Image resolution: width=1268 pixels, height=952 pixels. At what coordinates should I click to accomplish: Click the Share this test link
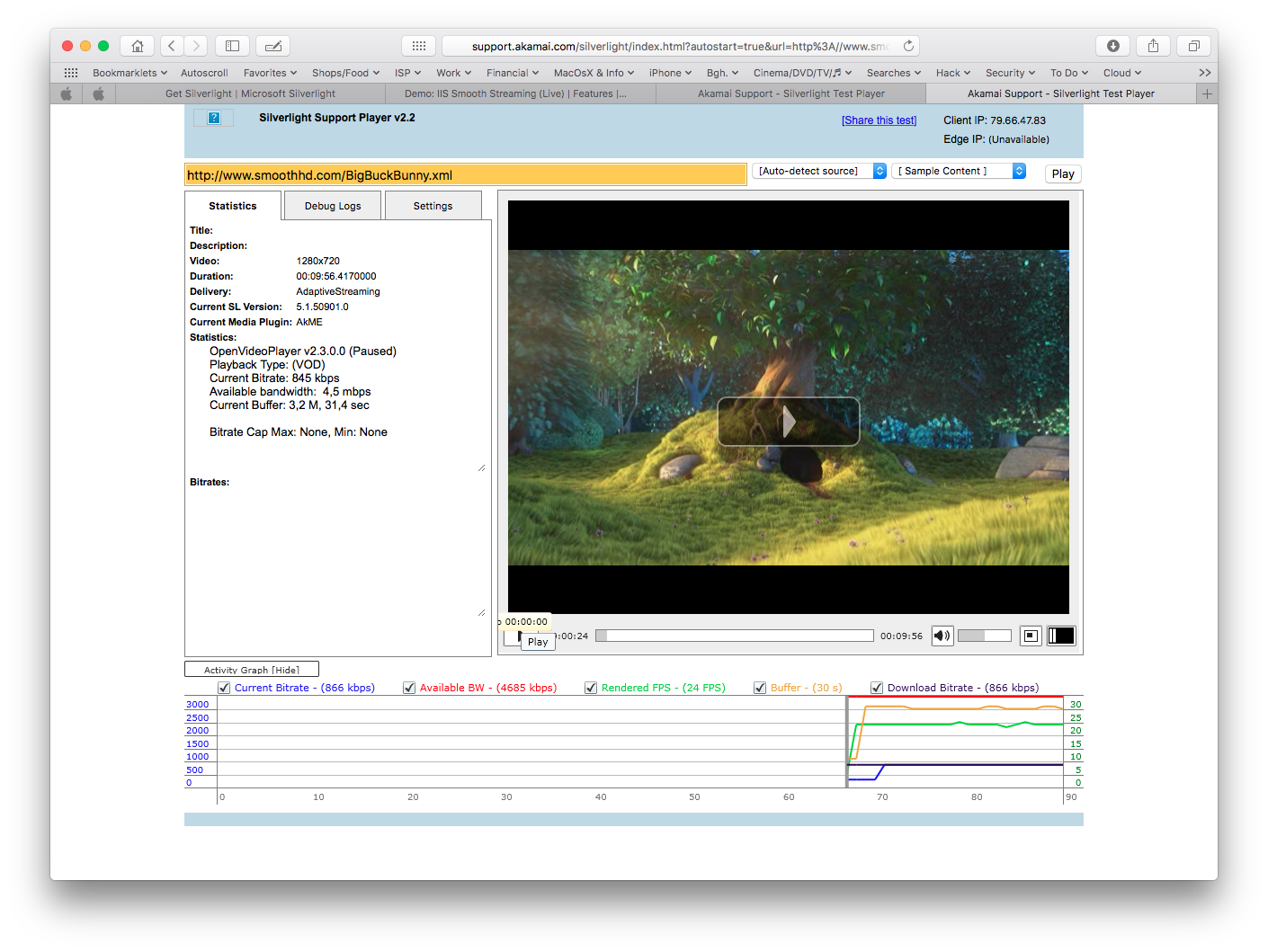(879, 120)
